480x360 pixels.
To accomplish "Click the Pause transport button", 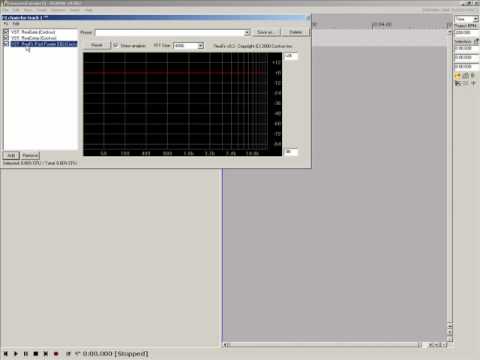I will (26, 354).
